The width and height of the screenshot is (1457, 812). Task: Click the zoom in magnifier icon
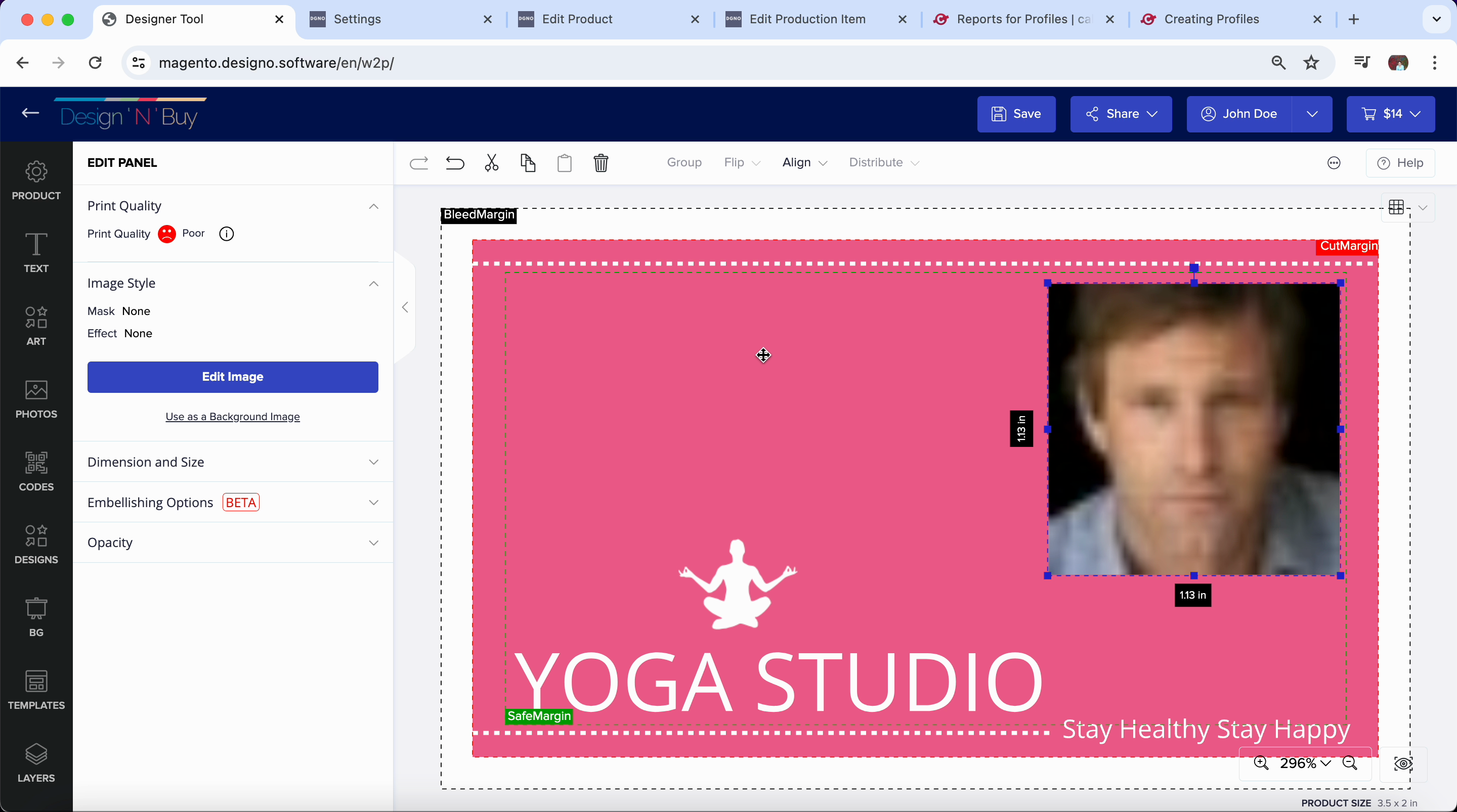tap(1261, 763)
